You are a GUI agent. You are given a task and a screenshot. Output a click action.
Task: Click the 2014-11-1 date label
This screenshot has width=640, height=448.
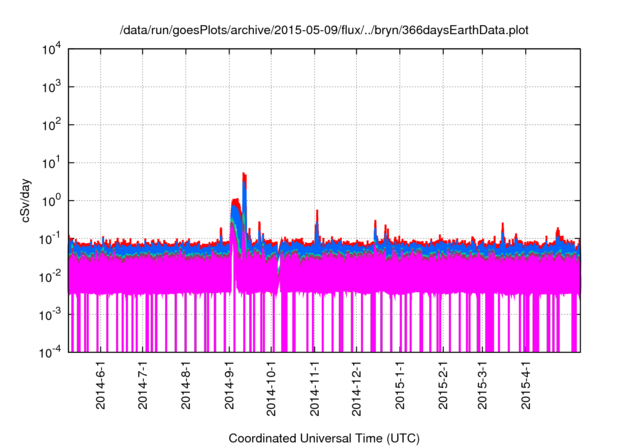coord(315,388)
